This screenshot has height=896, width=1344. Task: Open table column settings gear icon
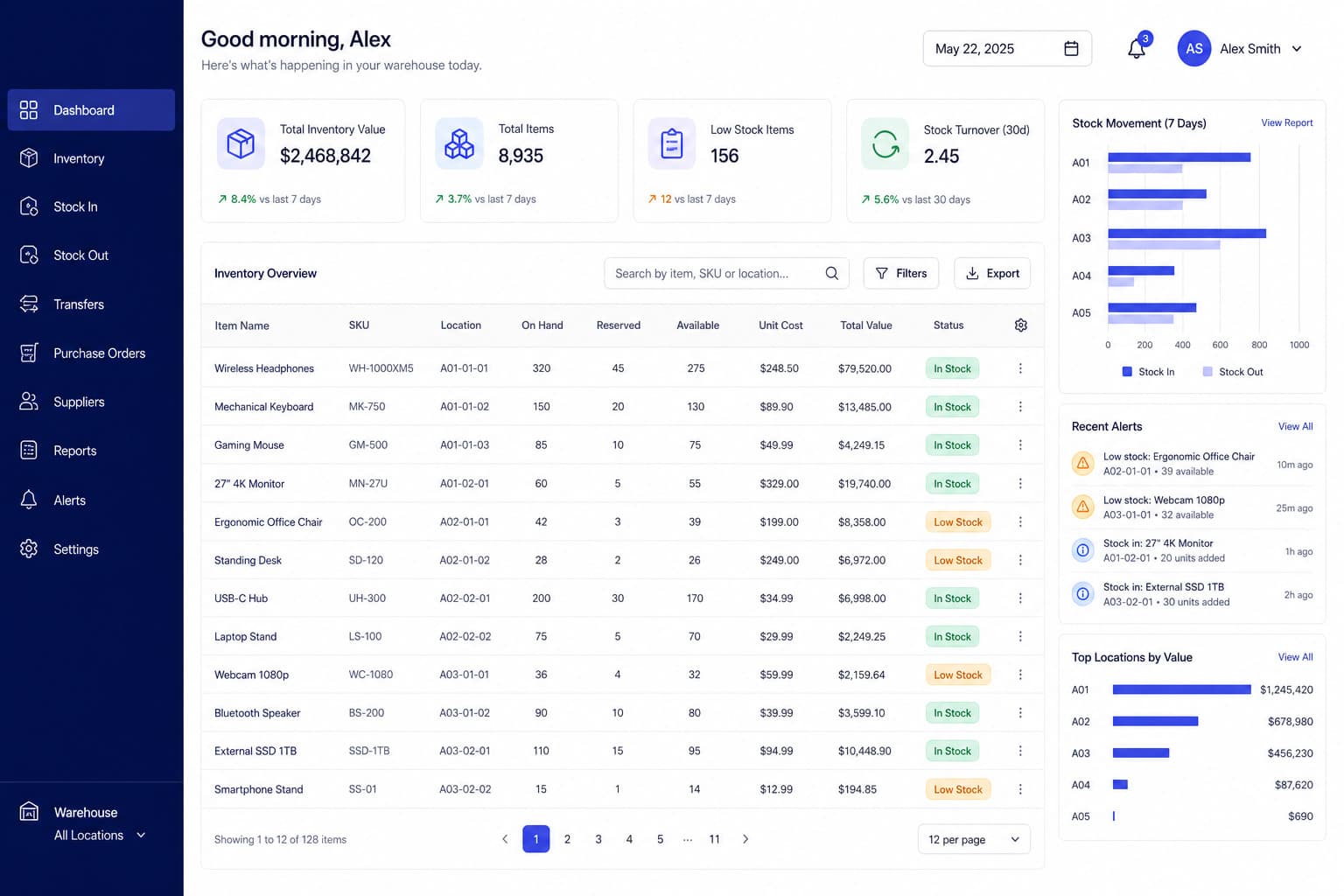click(1020, 325)
